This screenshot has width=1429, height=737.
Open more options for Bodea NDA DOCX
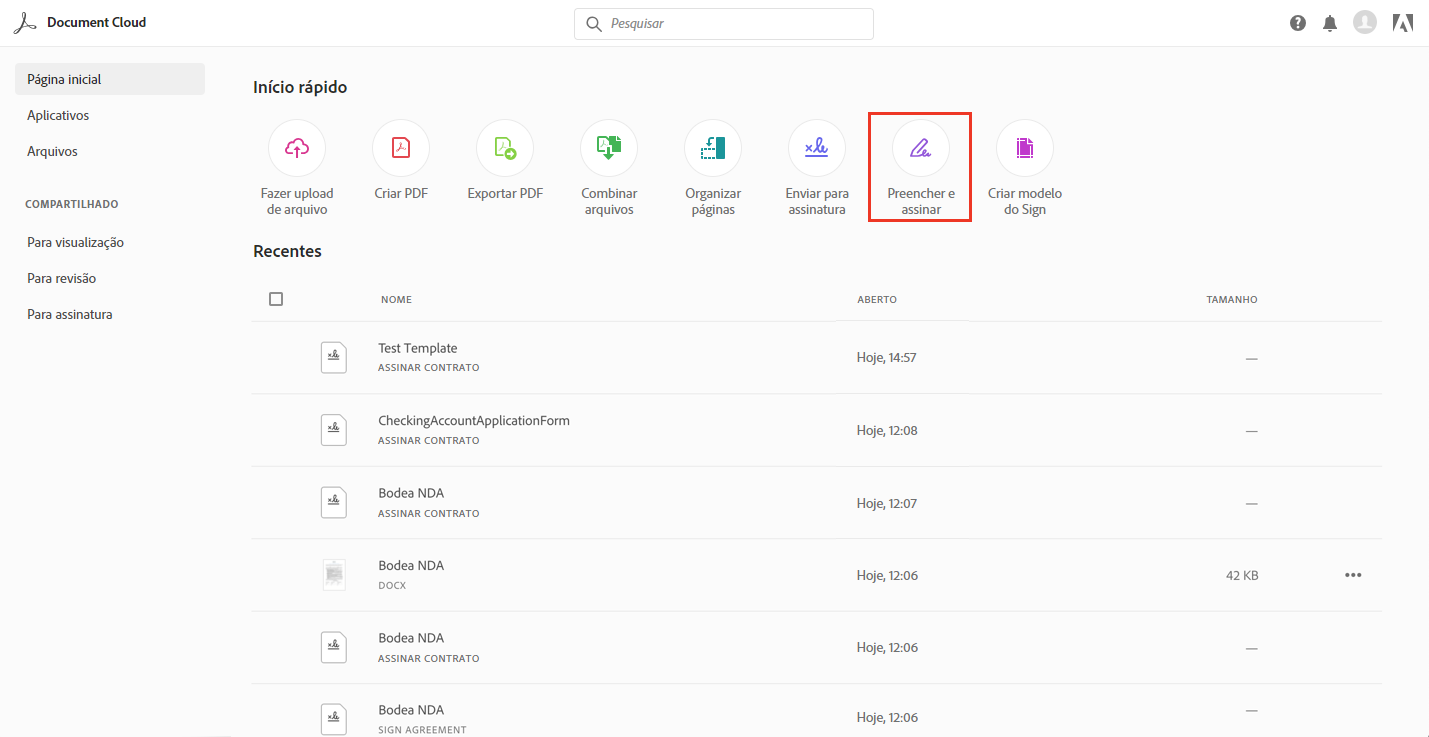pos(1353,575)
